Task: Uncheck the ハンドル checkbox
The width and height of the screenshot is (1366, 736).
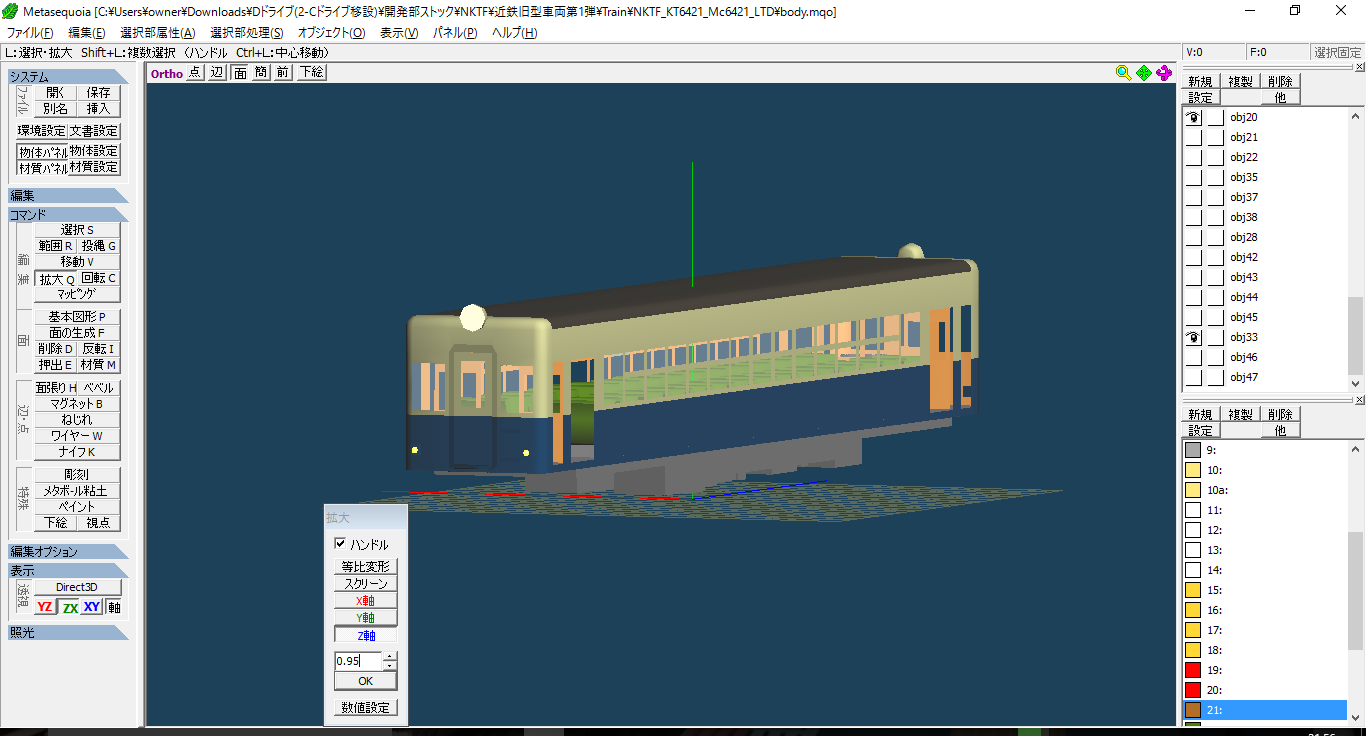Action: click(x=340, y=544)
